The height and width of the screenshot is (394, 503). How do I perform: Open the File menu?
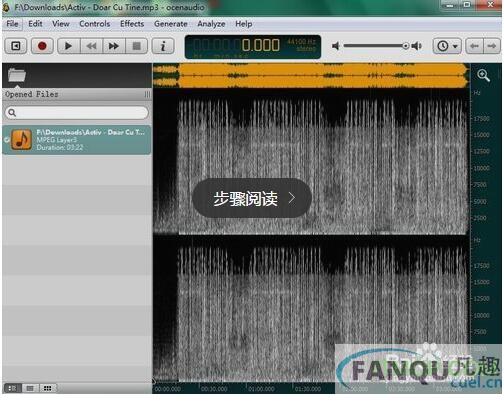coord(12,24)
